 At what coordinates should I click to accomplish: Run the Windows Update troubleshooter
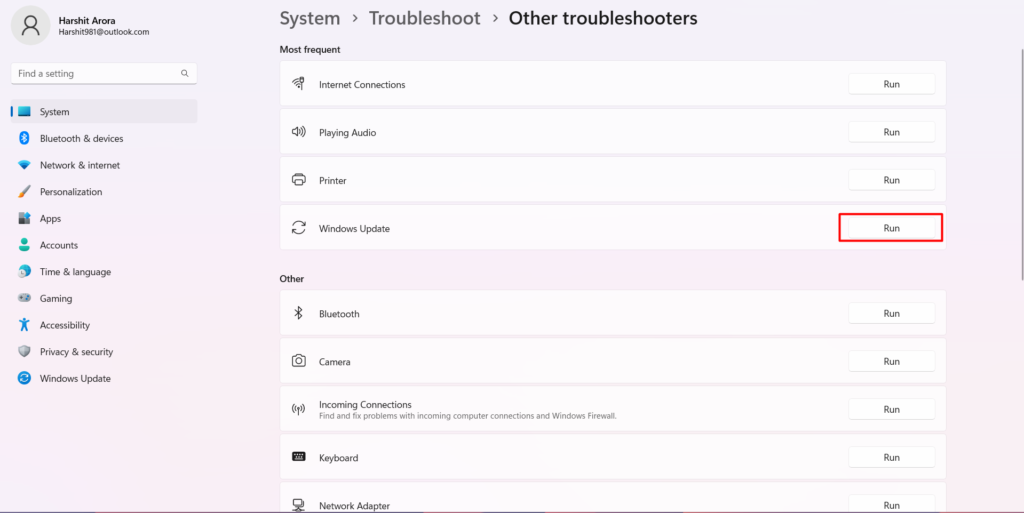pyautogui.click(x=891, y=228)
